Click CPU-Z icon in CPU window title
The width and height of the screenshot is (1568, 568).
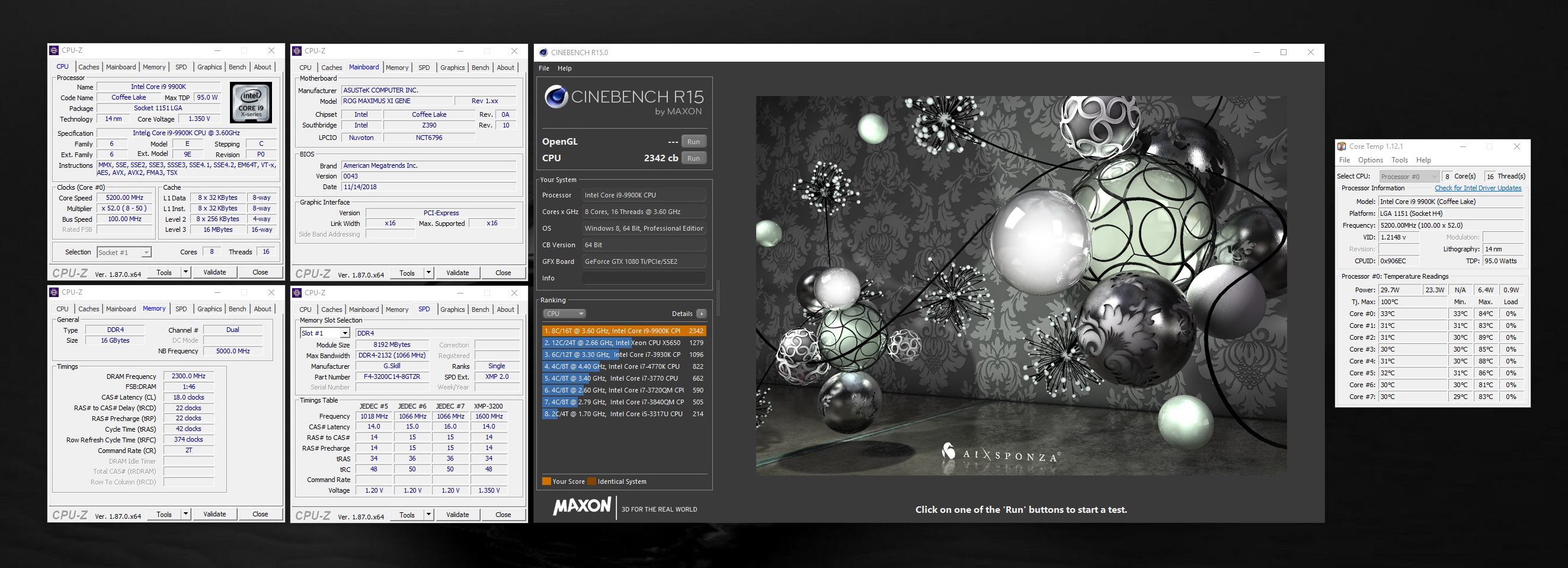coord(54,50)
